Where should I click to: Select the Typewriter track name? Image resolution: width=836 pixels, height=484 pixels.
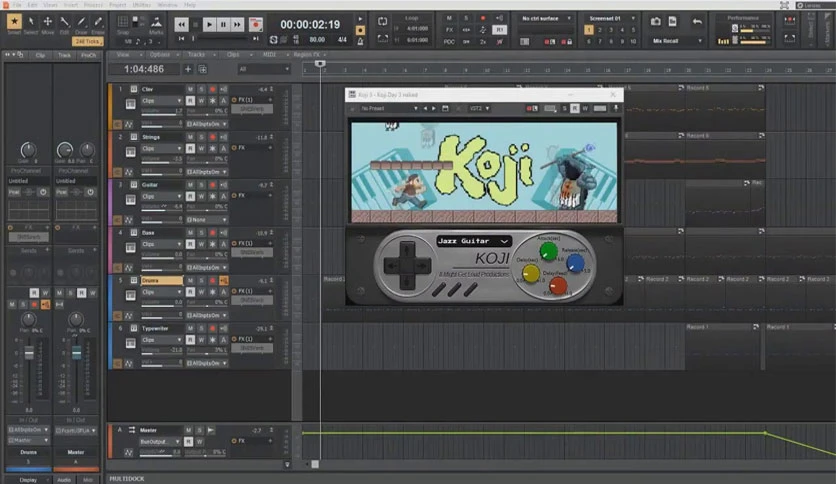coord(162,328)
